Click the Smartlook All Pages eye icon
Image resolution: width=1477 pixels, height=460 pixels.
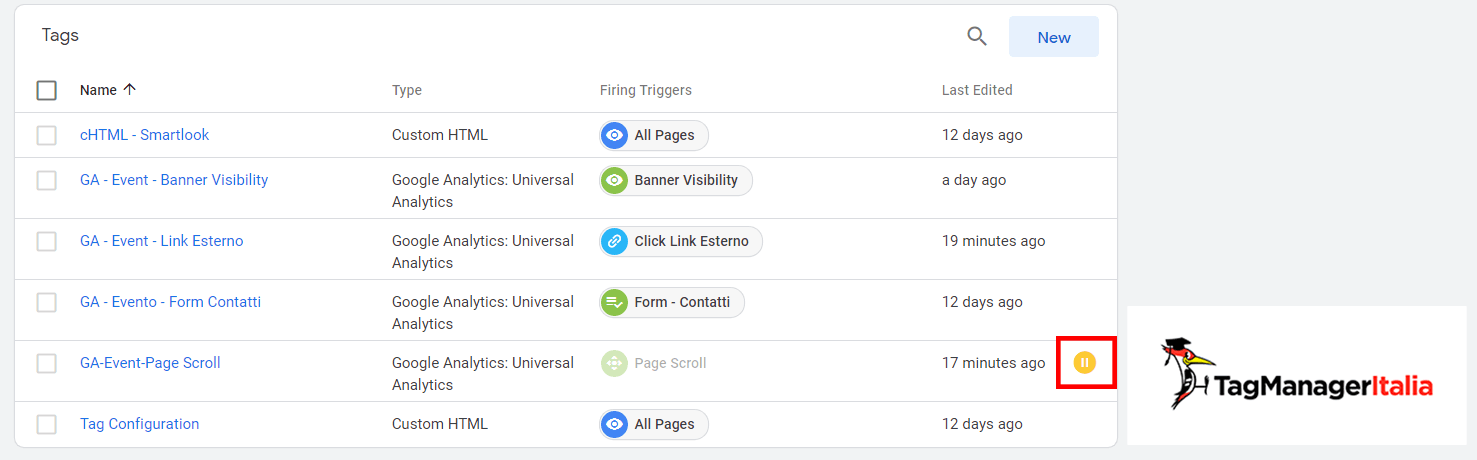point(615,135)
